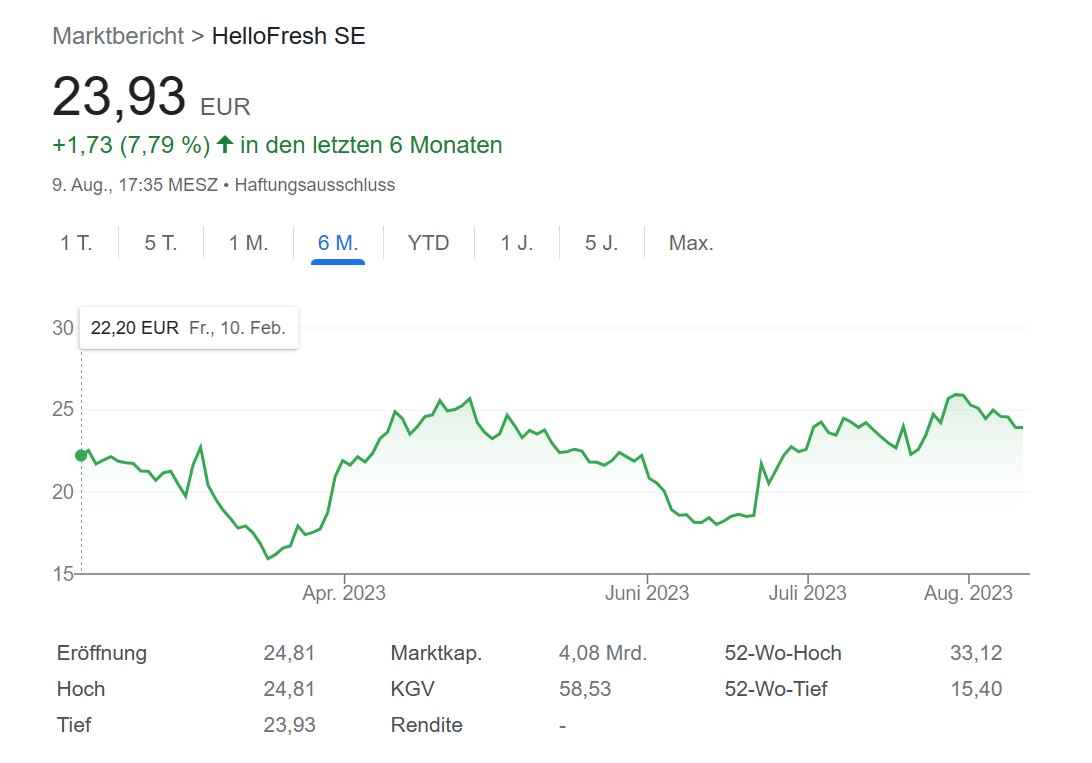Click the green upward trend arrow

[224, 144]
